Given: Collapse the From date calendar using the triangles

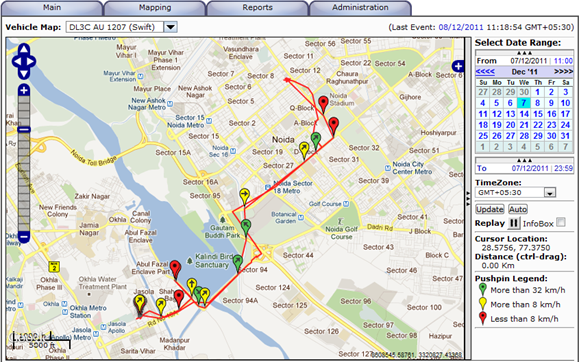Looking at the screenshot, I should point(524,53).
